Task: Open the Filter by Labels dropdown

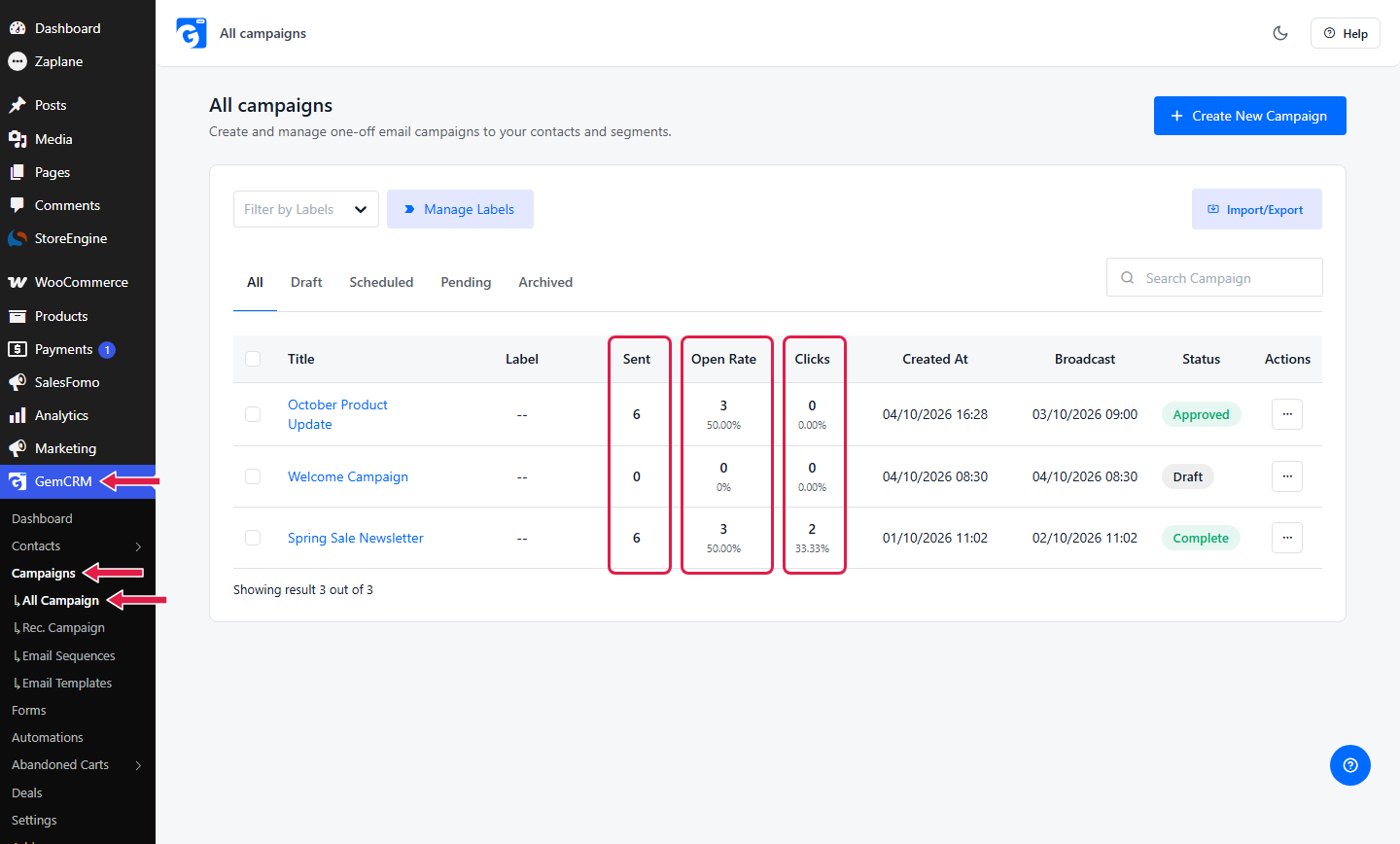Action: (306, 209)
